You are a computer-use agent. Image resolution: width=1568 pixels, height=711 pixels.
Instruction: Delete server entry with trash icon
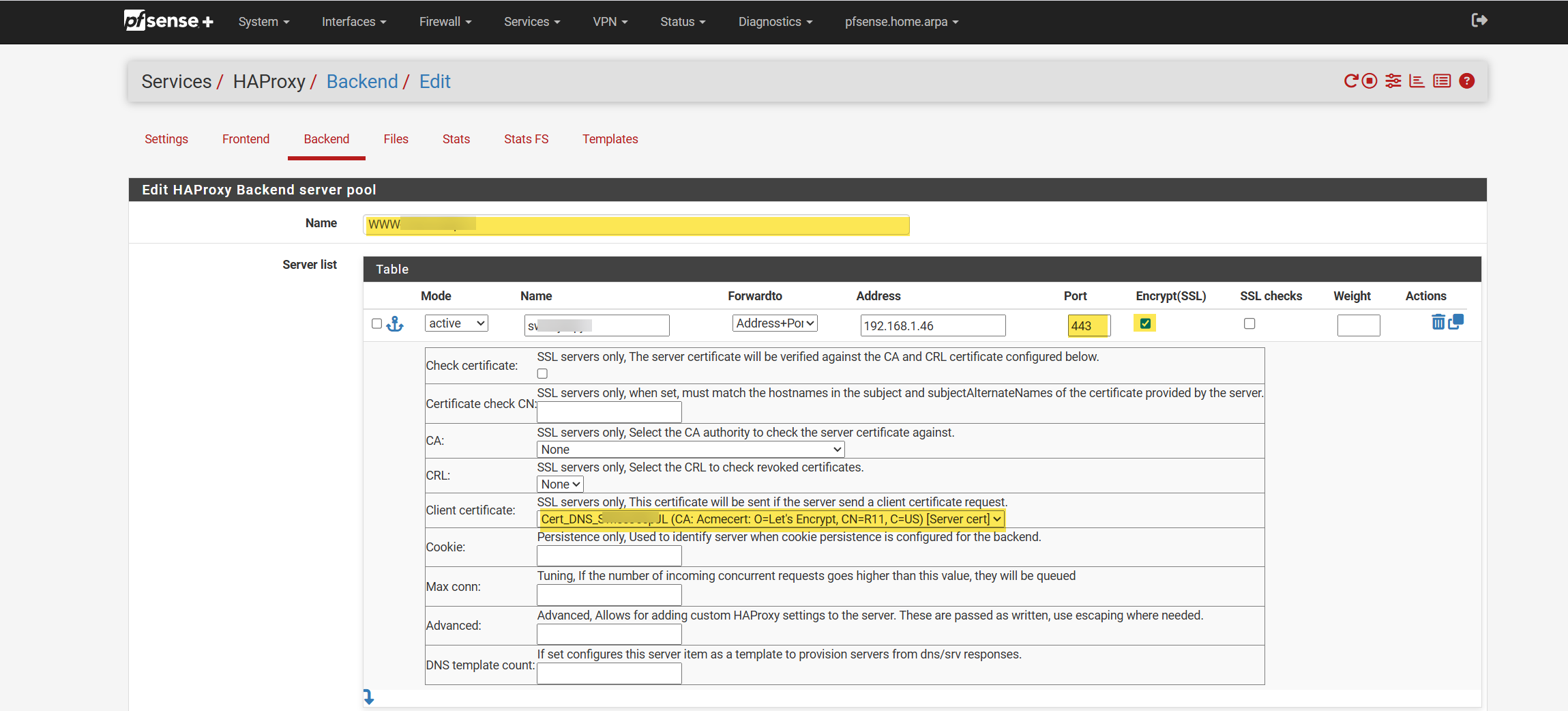(1438, 322)
